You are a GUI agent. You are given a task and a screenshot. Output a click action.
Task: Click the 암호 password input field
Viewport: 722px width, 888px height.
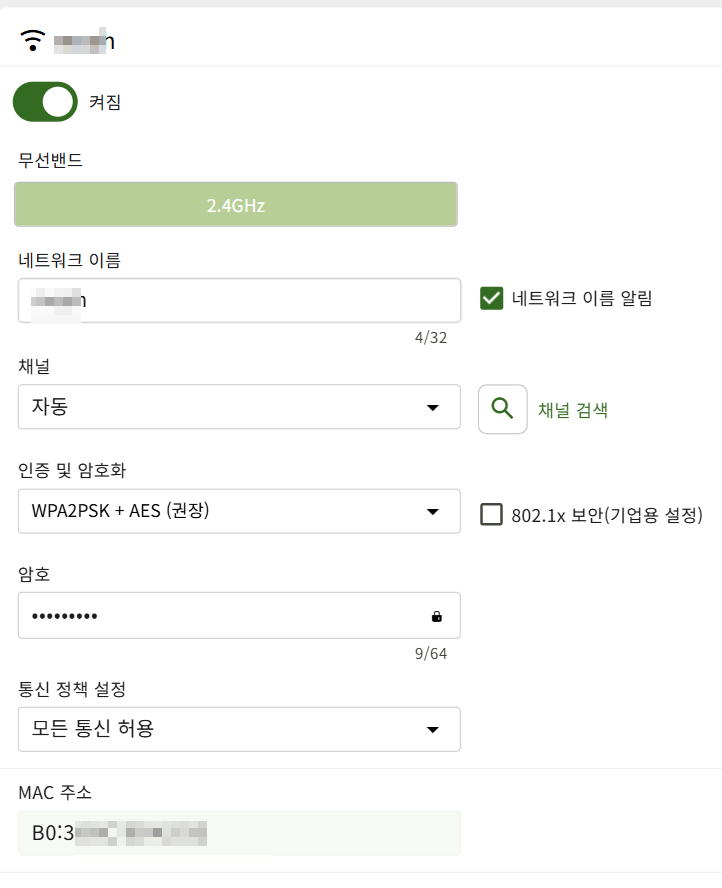tap(239, 616)
